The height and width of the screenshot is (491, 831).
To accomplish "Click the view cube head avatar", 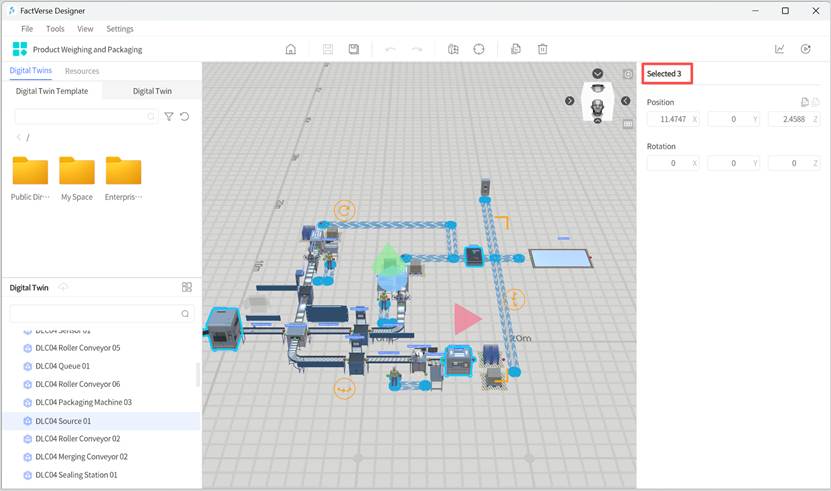I will coord(597,107).
